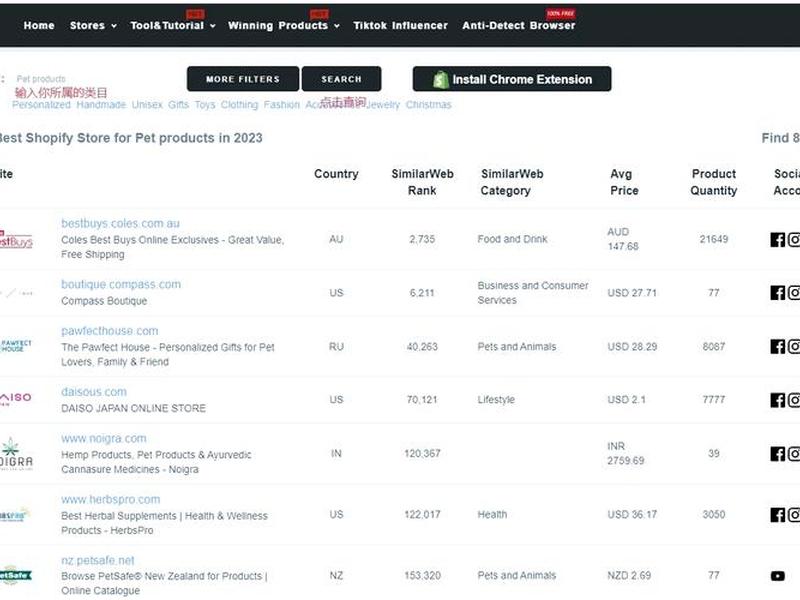Screen dimensions: 800x600
Task: Open bestbuys.coles.com.au store link
Action: [x=120, y=223]
